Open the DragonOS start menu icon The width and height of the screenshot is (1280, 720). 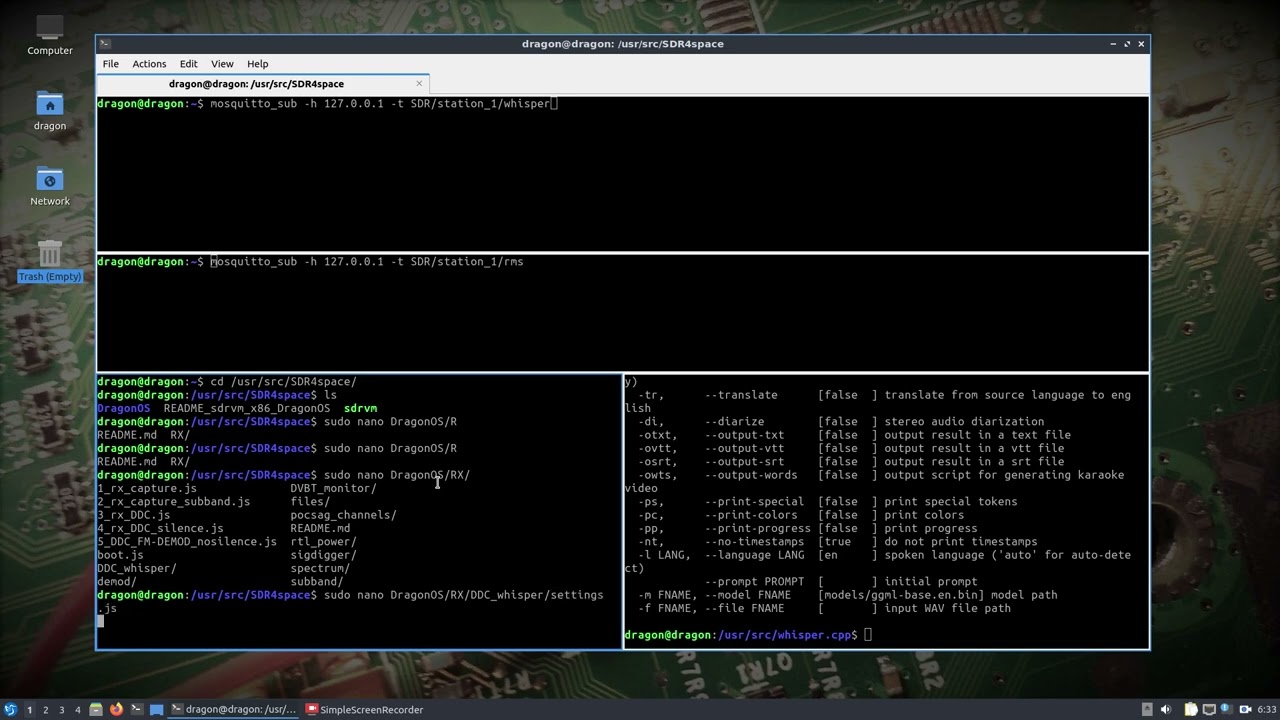pos(11,710)
